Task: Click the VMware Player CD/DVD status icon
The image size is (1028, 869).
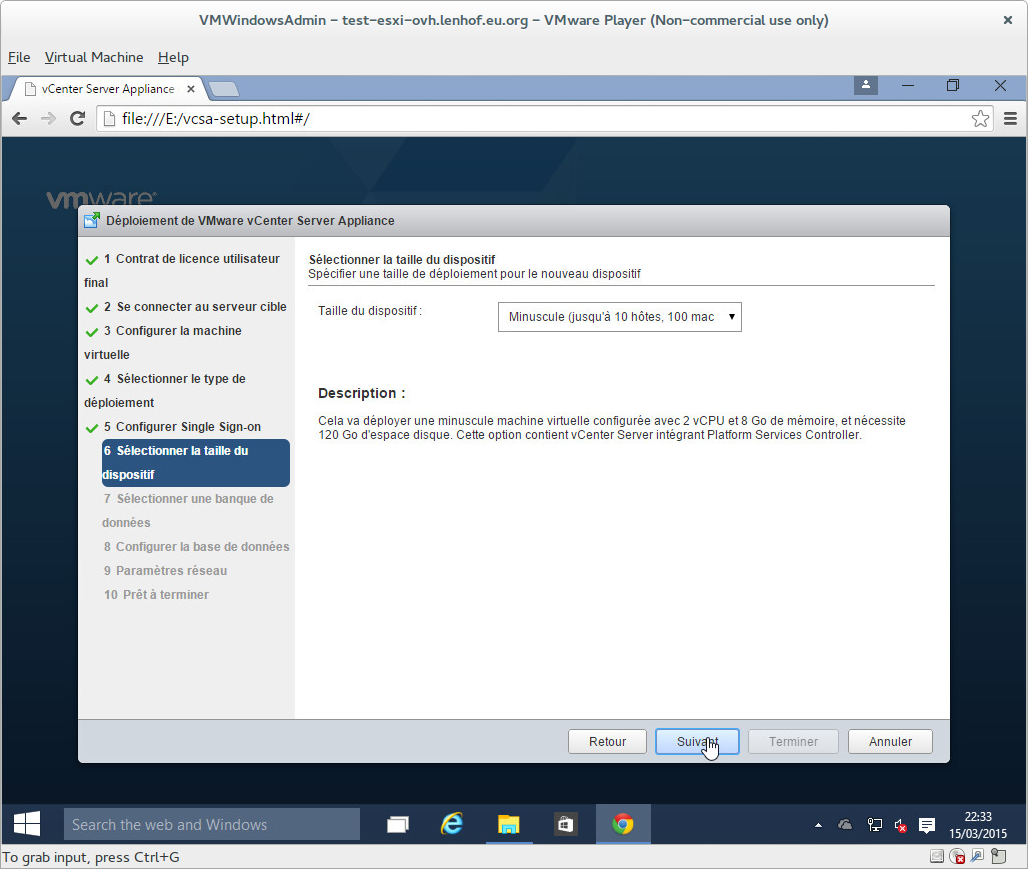Action: click(x=957, y=856)
